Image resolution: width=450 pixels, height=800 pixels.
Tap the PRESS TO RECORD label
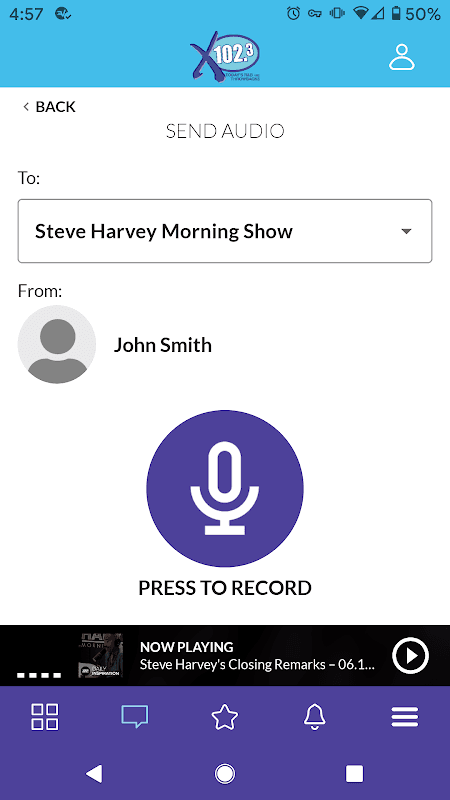pyautogui.click(x=225, y=588)
